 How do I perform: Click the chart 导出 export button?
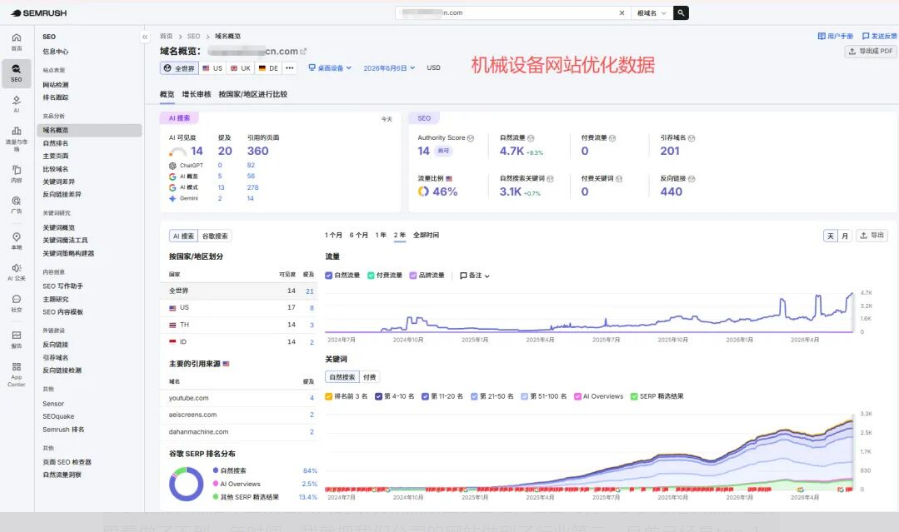pyautogui.click(x=871, y=236)
